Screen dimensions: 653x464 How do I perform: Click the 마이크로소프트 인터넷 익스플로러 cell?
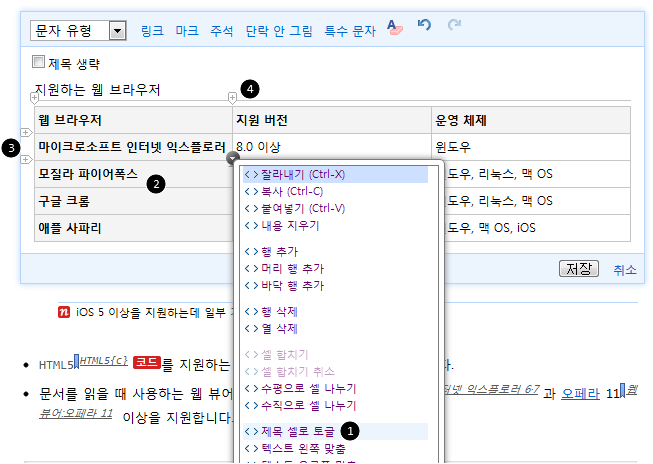[x=133, y=147]
